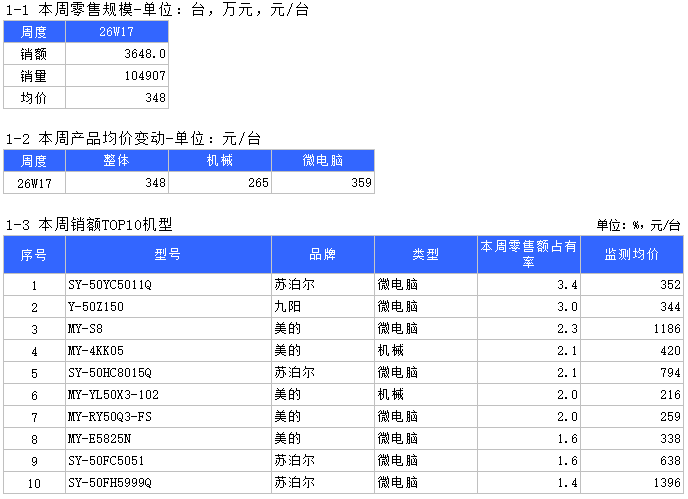Click the section title 1-2 本周产品均价变动
Image resolution: width=688 pixels, height=499 pixels.
(86, 139)
